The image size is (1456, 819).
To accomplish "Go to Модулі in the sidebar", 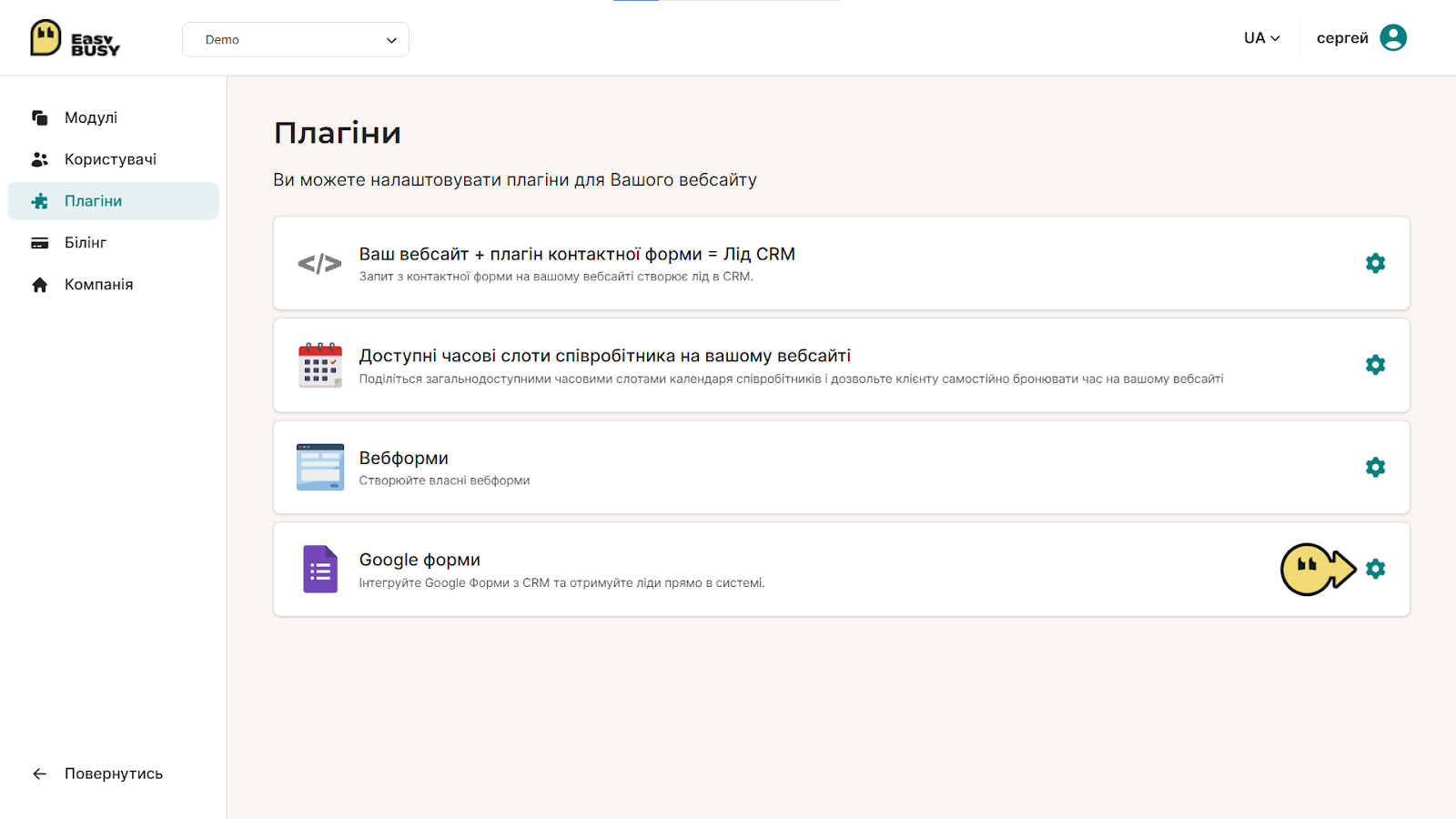I will pyautogui.click(x=114, y=117).
